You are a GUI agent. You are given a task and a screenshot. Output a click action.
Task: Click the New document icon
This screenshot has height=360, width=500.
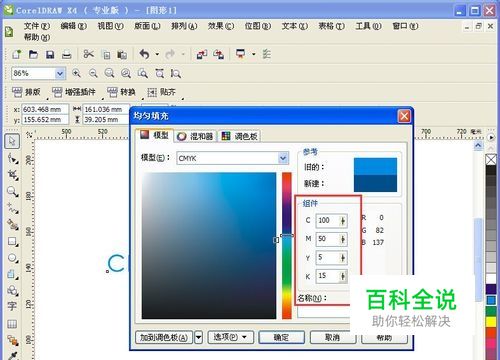[x=16, y=54]
